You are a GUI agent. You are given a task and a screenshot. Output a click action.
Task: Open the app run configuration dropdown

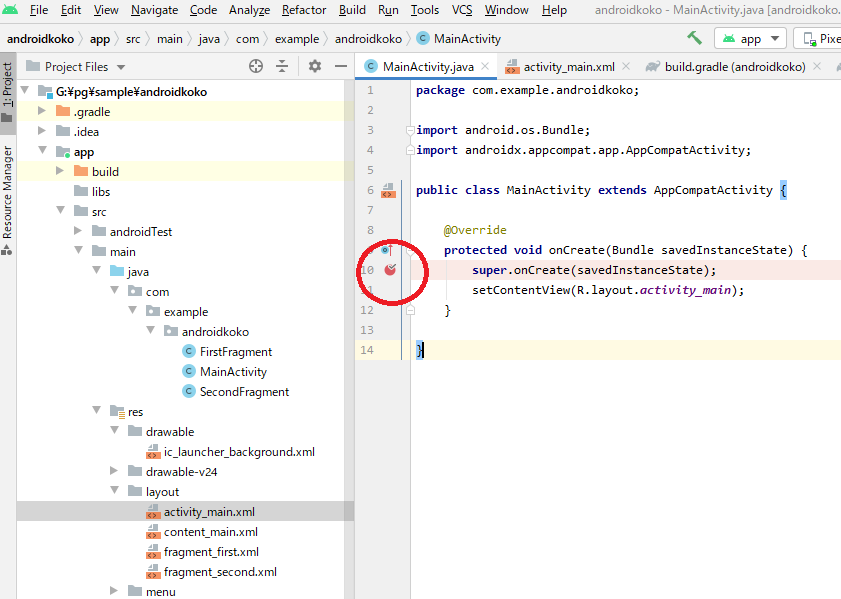pos(750,39)
